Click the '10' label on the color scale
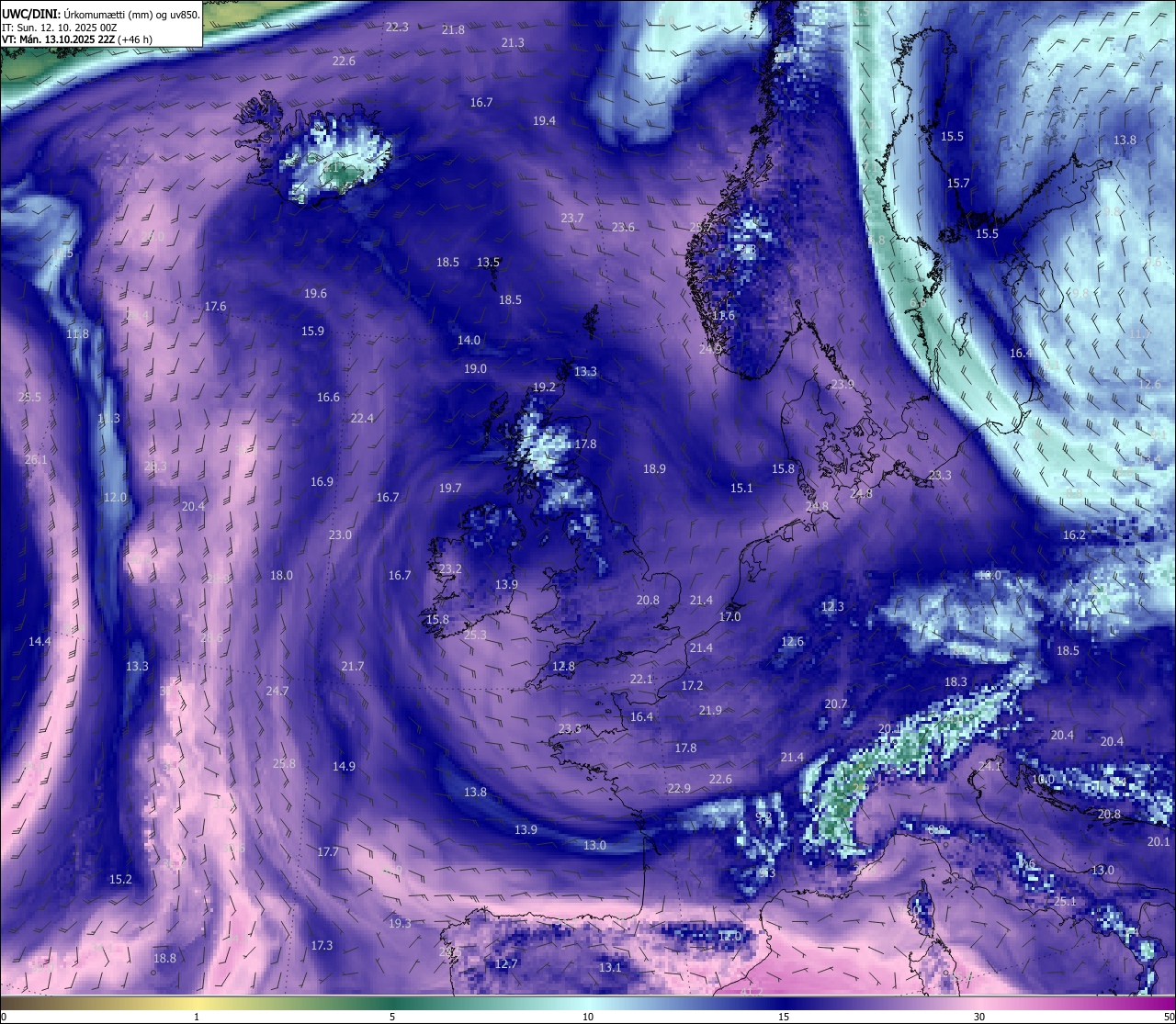 click(x=588, y=1017)
